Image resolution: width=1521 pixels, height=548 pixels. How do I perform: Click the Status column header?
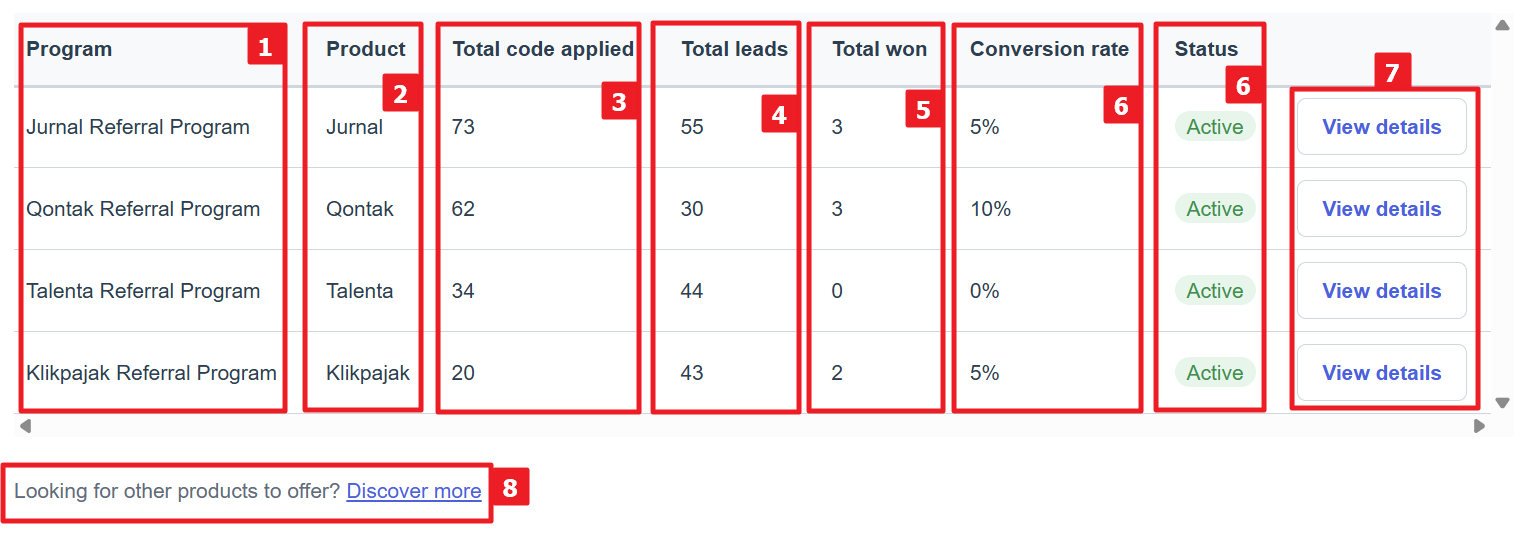tap(1206, 49)
